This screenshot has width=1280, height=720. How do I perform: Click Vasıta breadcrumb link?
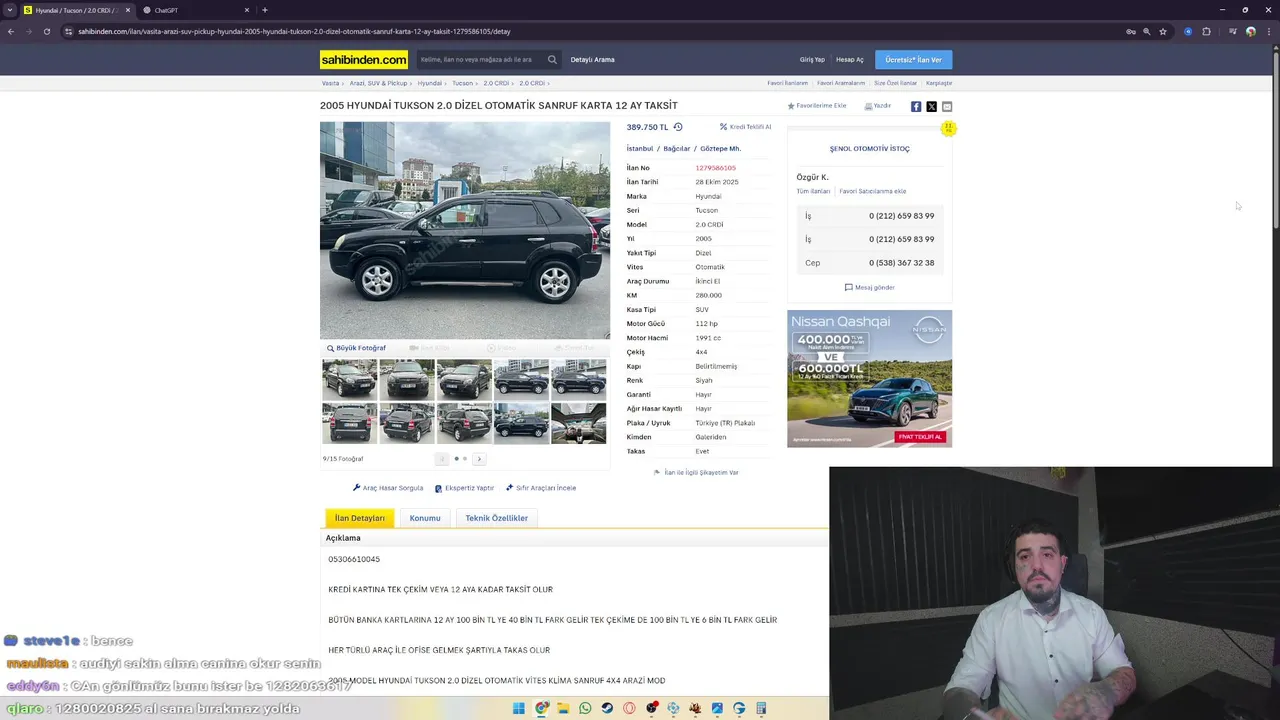330,83
